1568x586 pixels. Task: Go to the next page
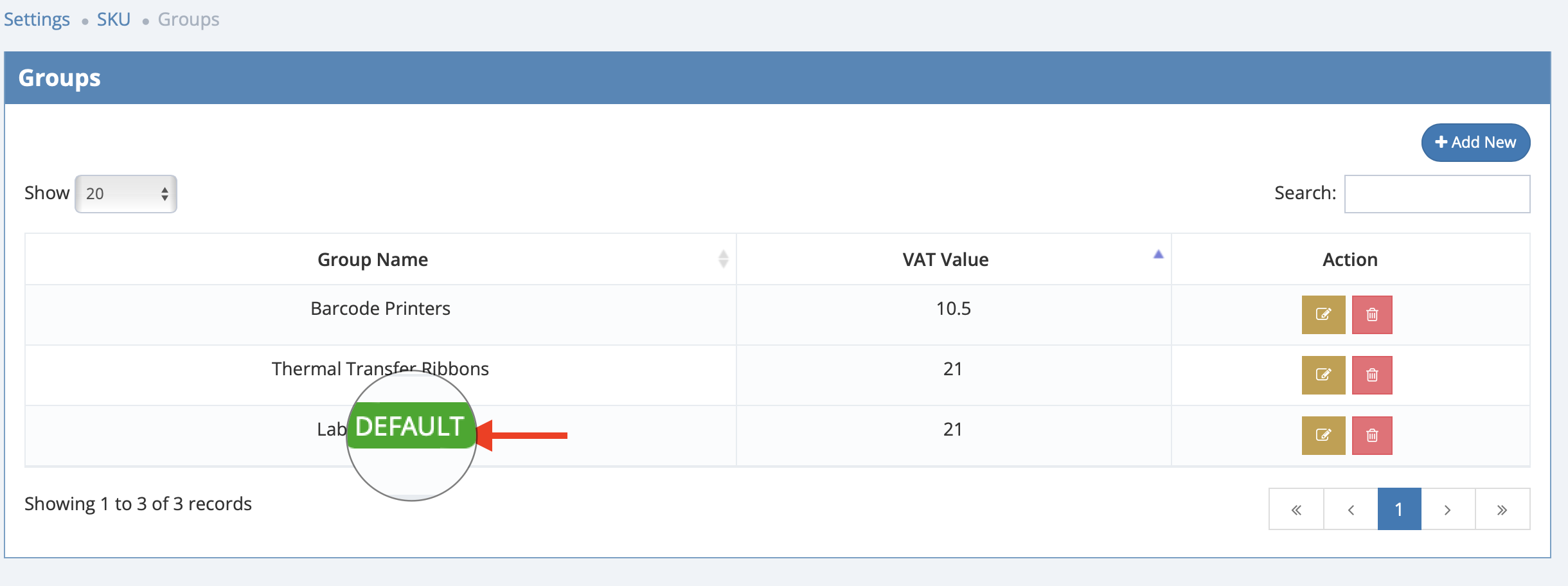[1448, 510]
